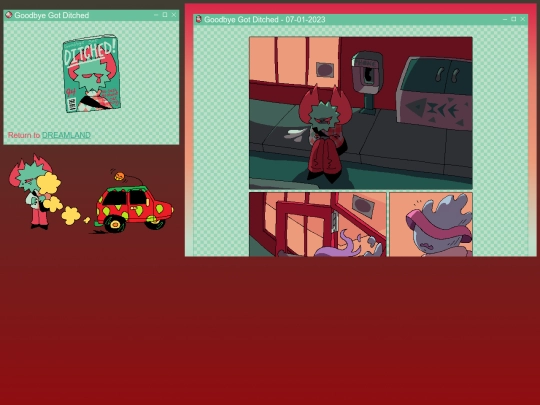This screenshot has height=405, width=540.
Task: Click the coughing green-haired character illustration
Action: (x=35, y=191)
